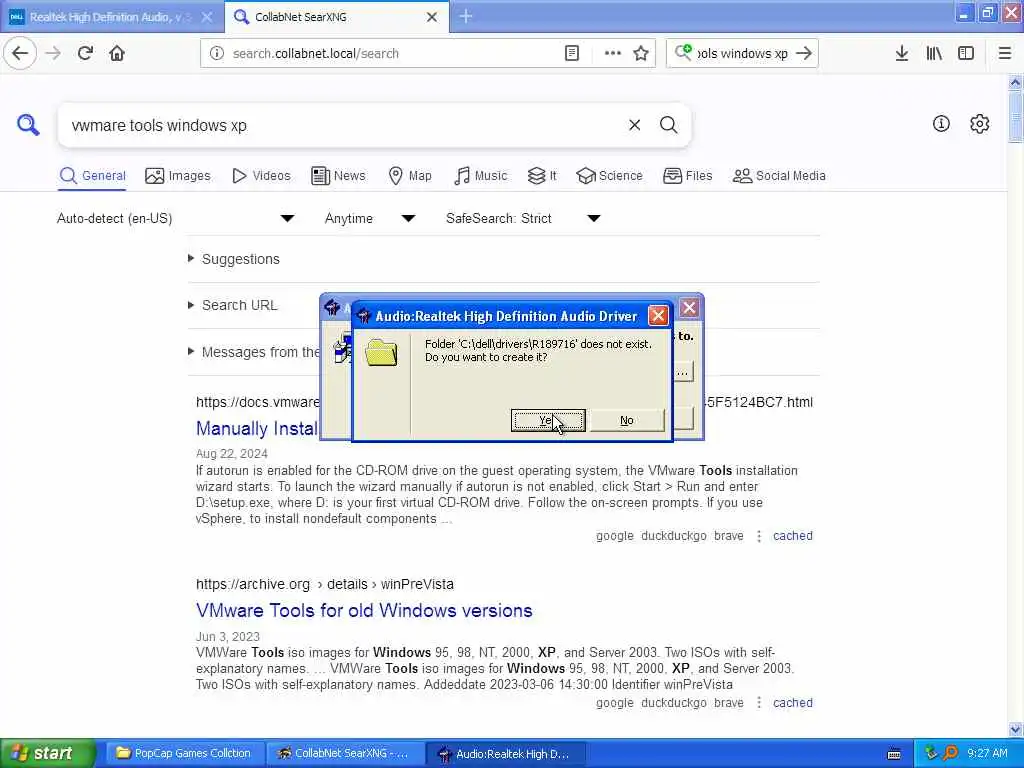The width and height of the screenshot is (1024, 768).
Task: Click the browser forward arrow
Action: pyautogui.click(x=54, y=54)
